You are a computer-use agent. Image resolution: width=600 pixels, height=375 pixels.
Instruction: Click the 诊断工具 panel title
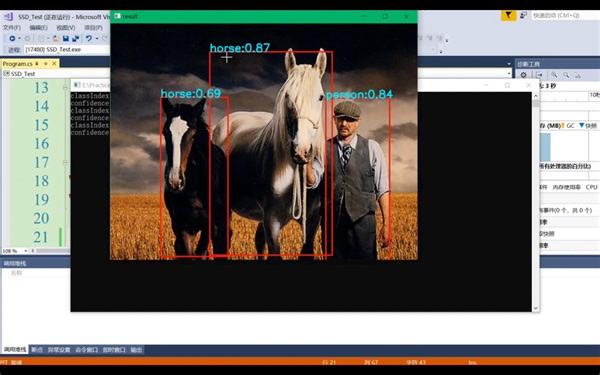528,64
